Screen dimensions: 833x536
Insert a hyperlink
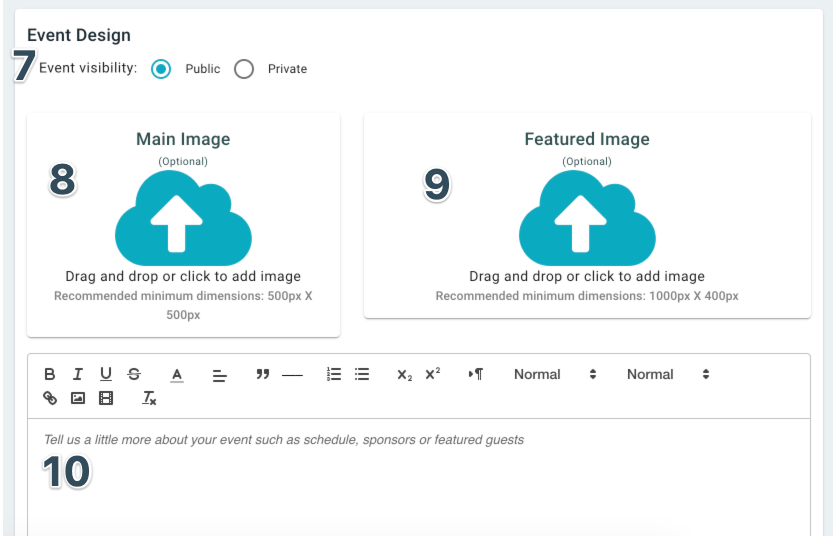[x=50, y=398]
